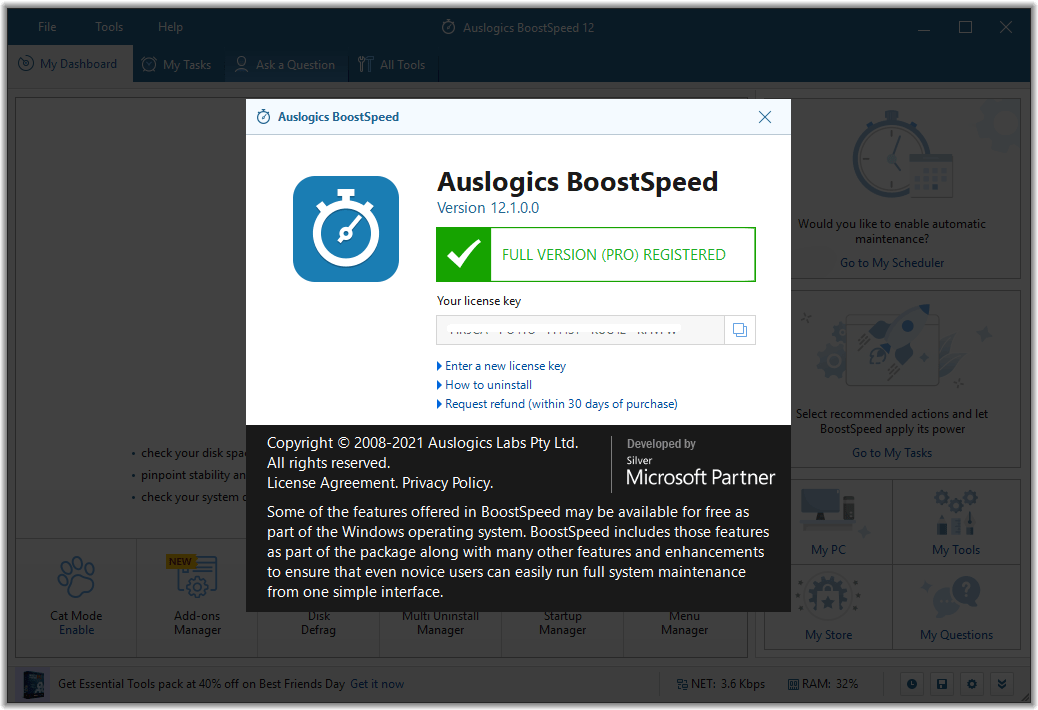Click the Essential Tools pack box icon
The height and width of the screenshot is (710, 1038).
[x=34, y=684]
